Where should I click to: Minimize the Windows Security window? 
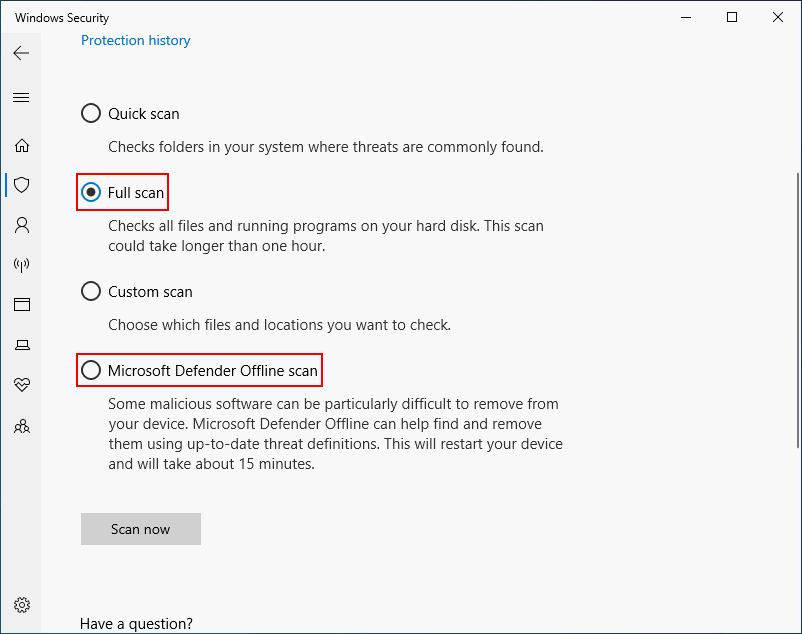click(686, 17)
